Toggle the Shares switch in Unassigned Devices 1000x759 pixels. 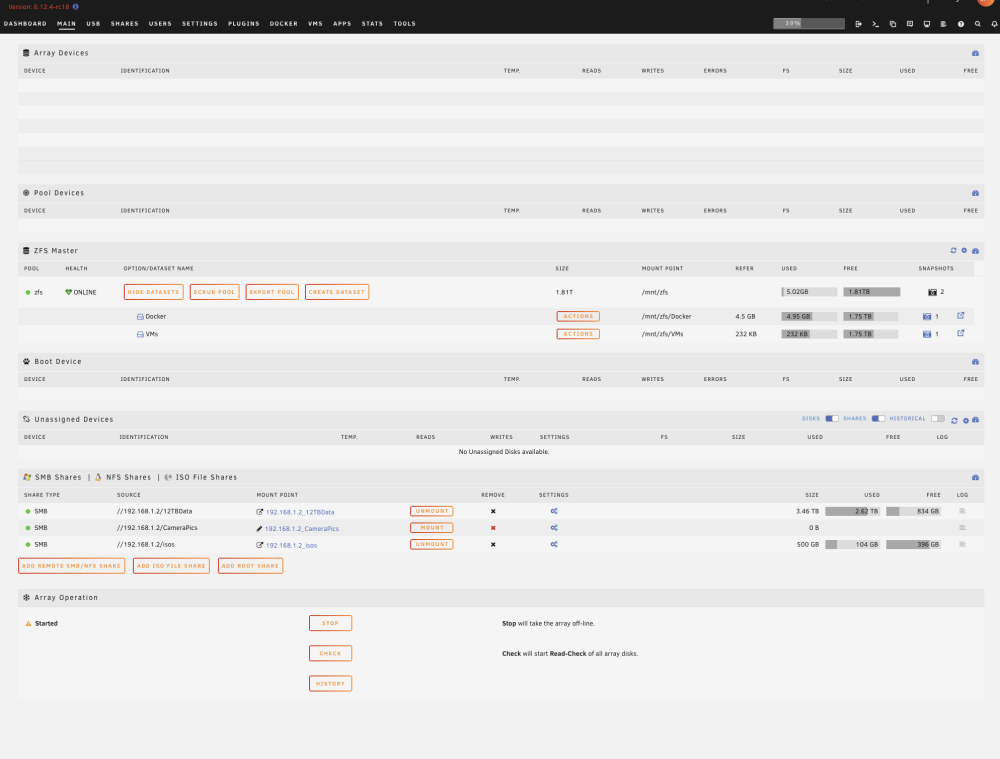pyautogui.click(x=878, y=419)
